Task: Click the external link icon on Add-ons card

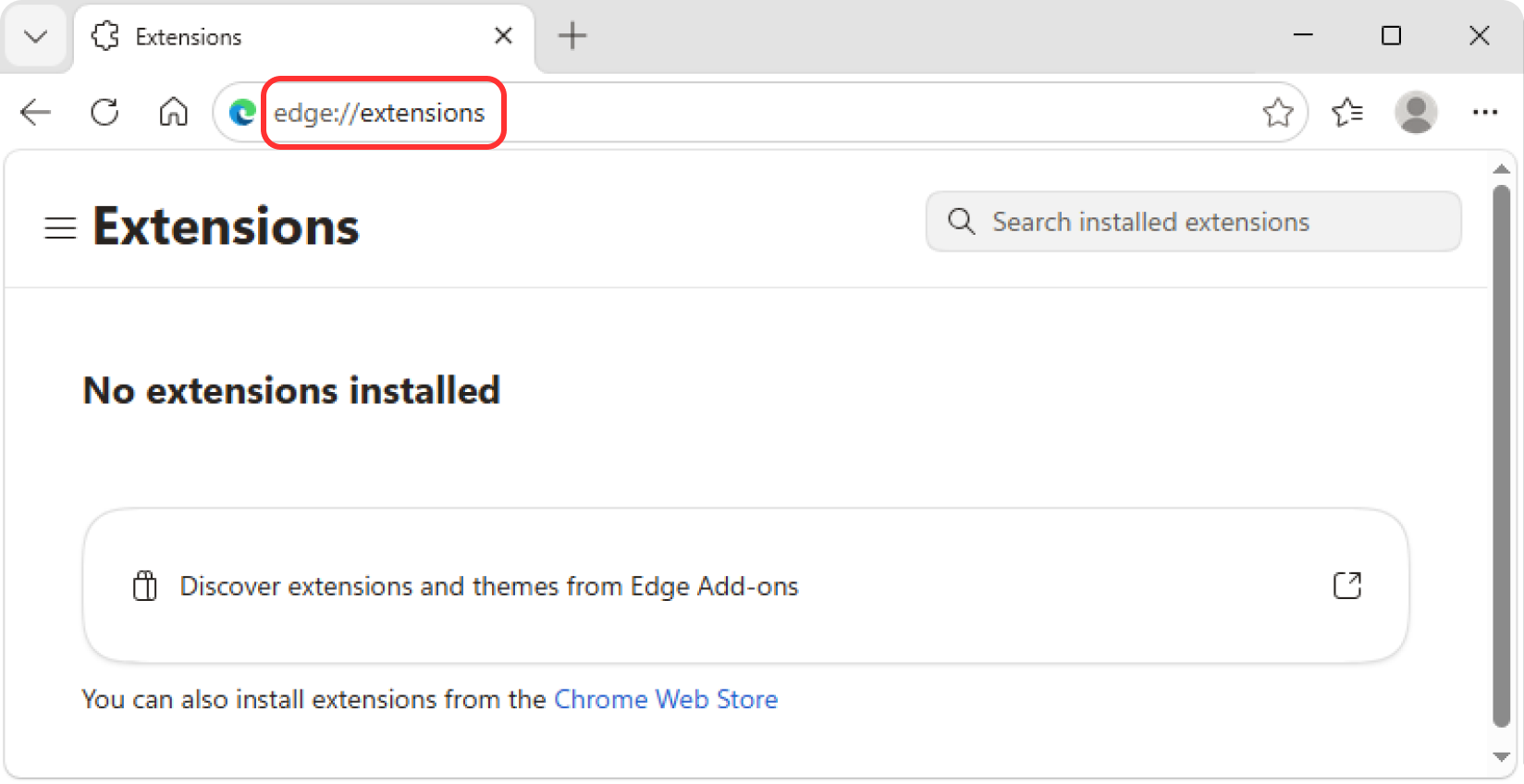Action: (1347, 585)
